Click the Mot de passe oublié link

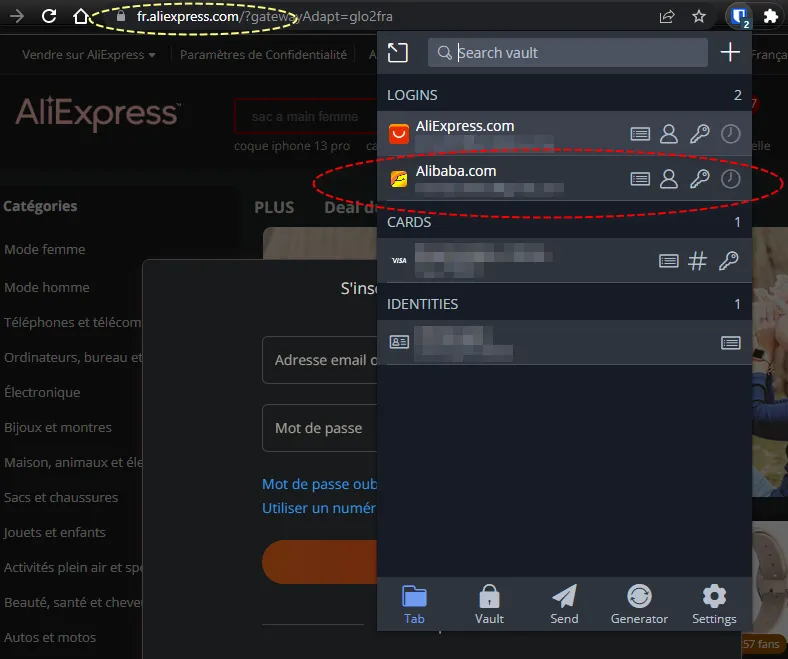click(x=320, y=484)
